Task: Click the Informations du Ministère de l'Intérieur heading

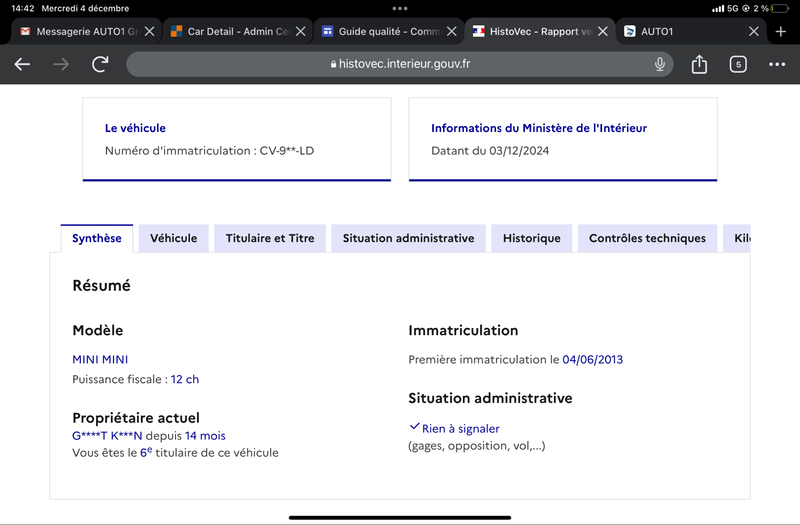Action: pos(539,128)
